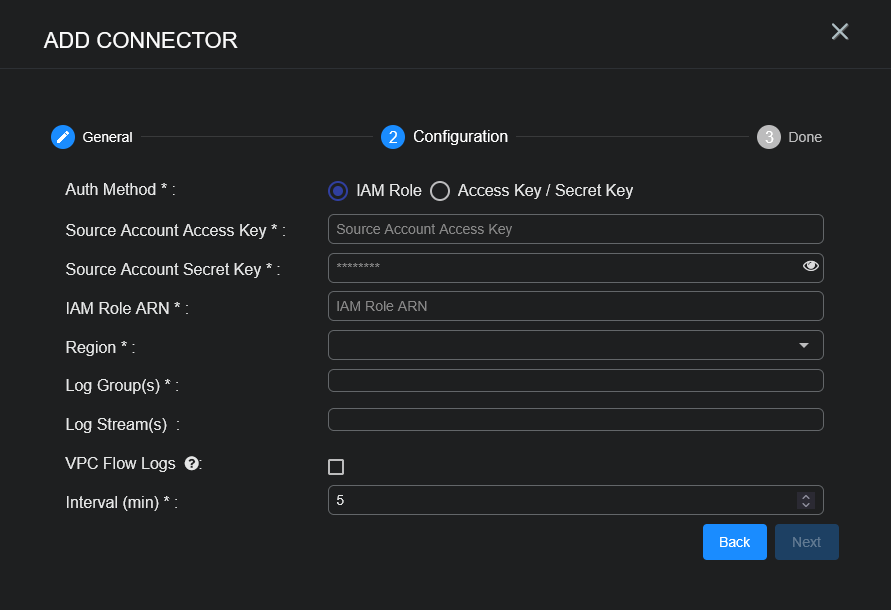
Task: Click the step 2 Configuration circle icon
Action: (393, 137)
